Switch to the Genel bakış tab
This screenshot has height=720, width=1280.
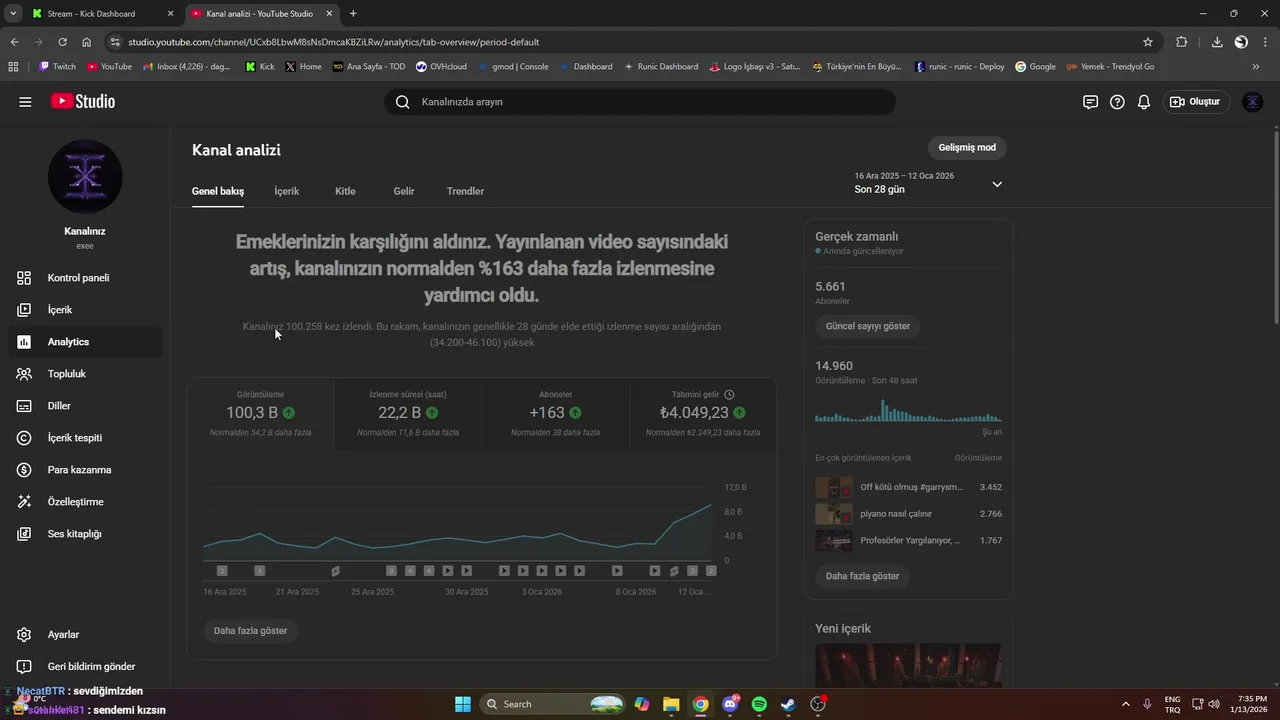[218, 191]
